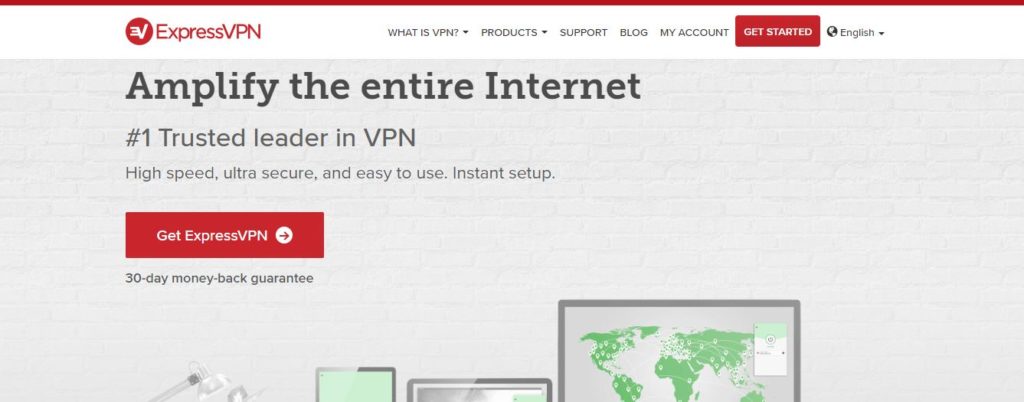Click the arrow circle icon in Get ExpressVPN
This screenshot has height=402, width=1024.
[x=284, y=236]
